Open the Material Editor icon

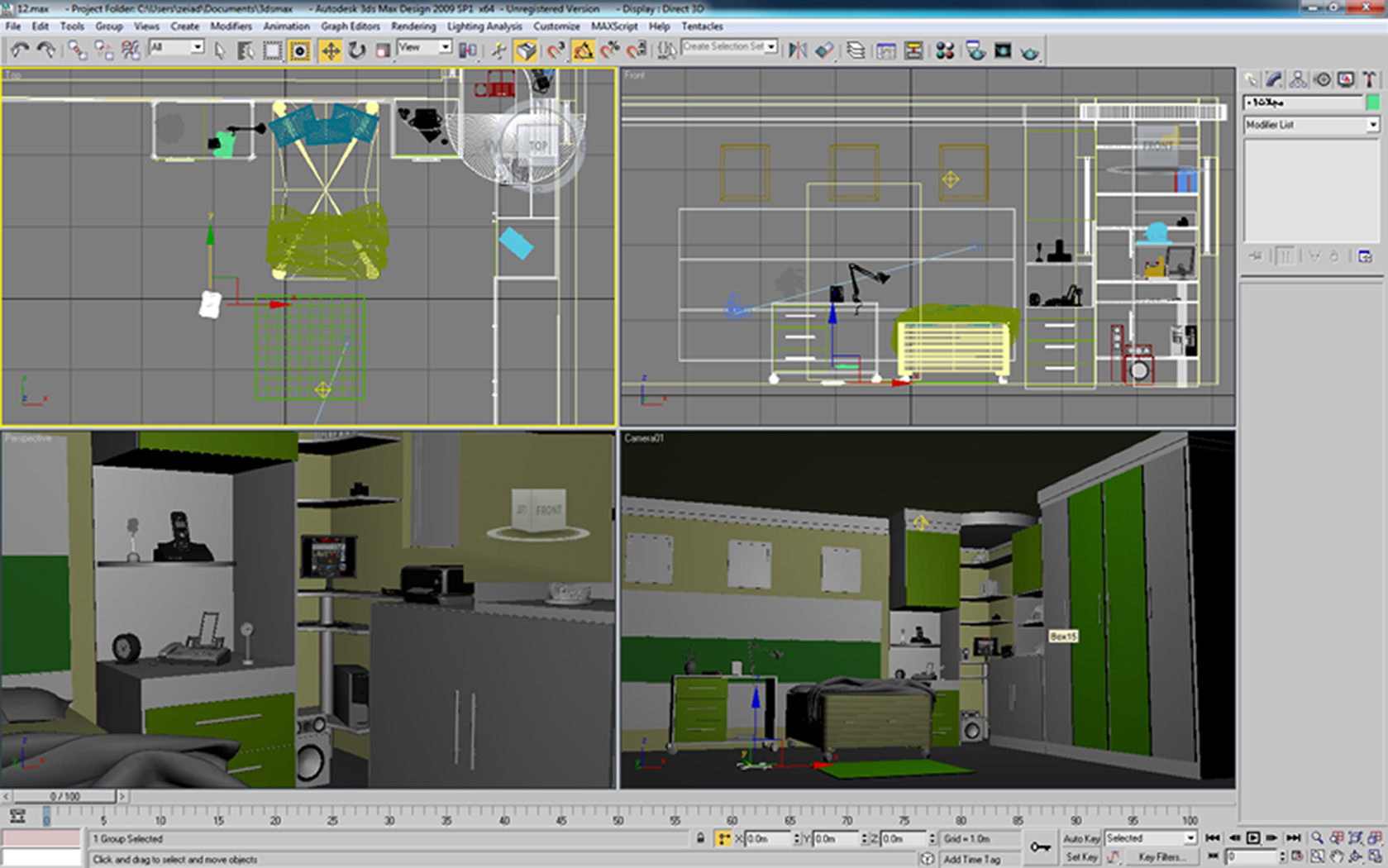(x=945, y=50)
